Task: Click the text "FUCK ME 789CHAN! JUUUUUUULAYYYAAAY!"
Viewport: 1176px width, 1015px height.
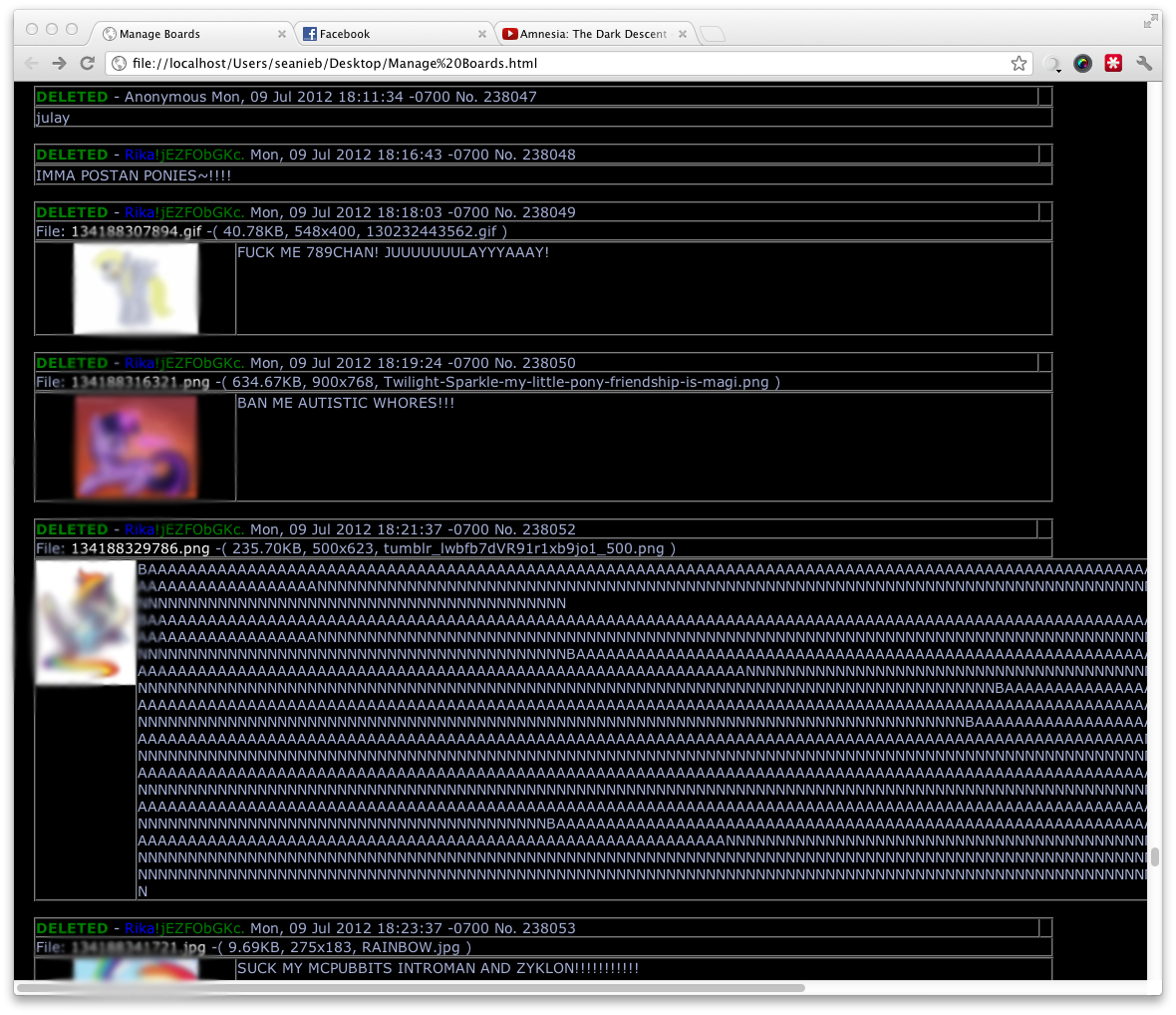Action: tap(393, 253)
